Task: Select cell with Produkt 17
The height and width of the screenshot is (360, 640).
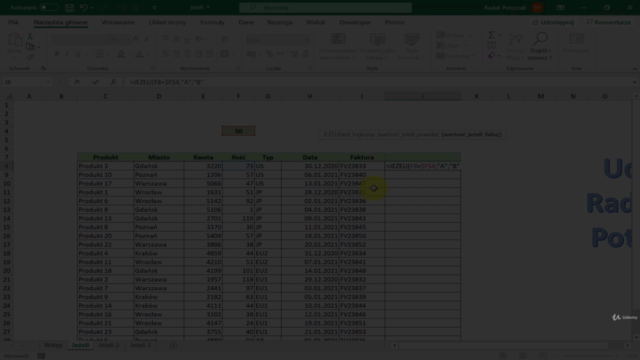Action: [x=105, y=183]
